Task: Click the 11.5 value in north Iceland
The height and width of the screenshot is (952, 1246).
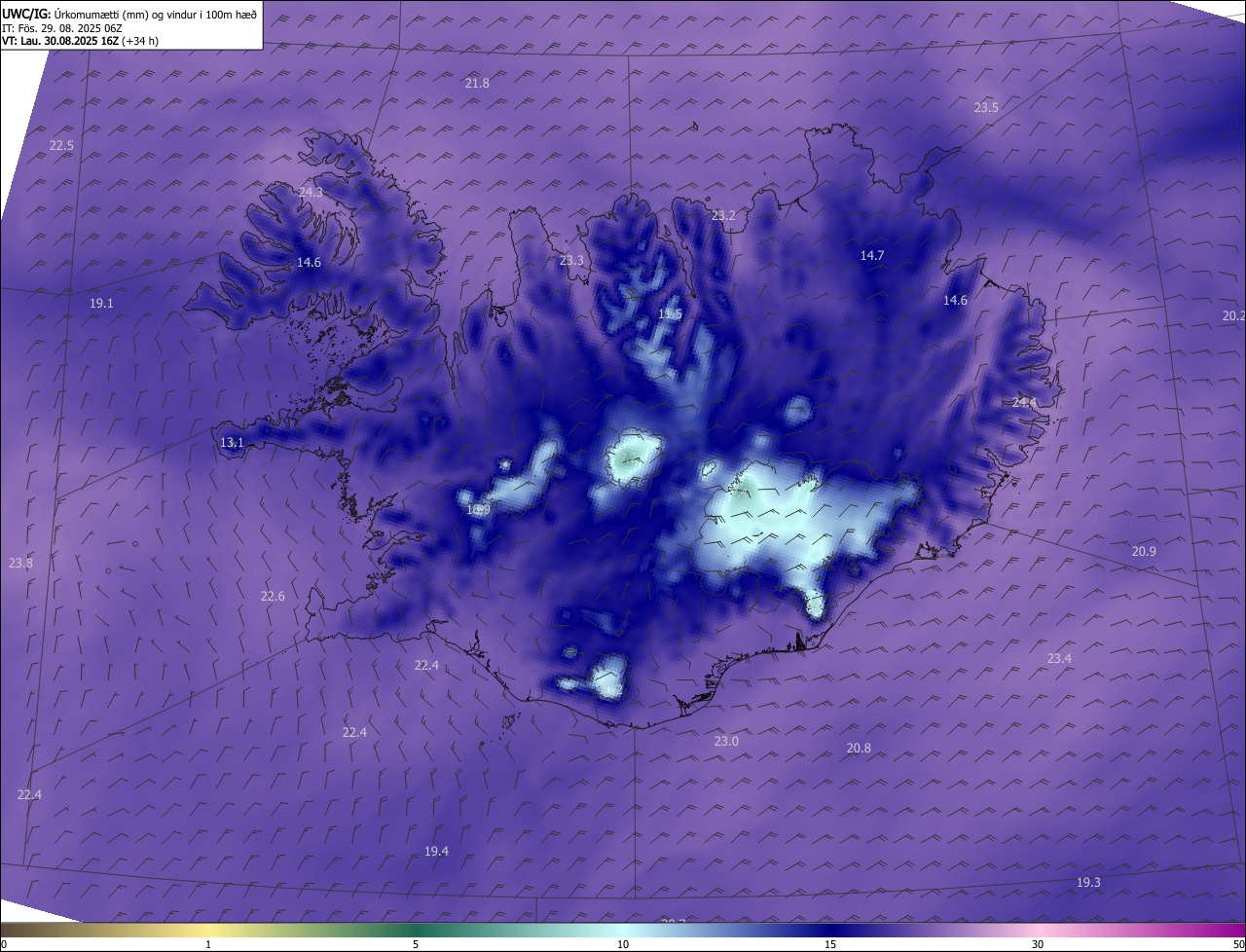Action: (670, 314)
